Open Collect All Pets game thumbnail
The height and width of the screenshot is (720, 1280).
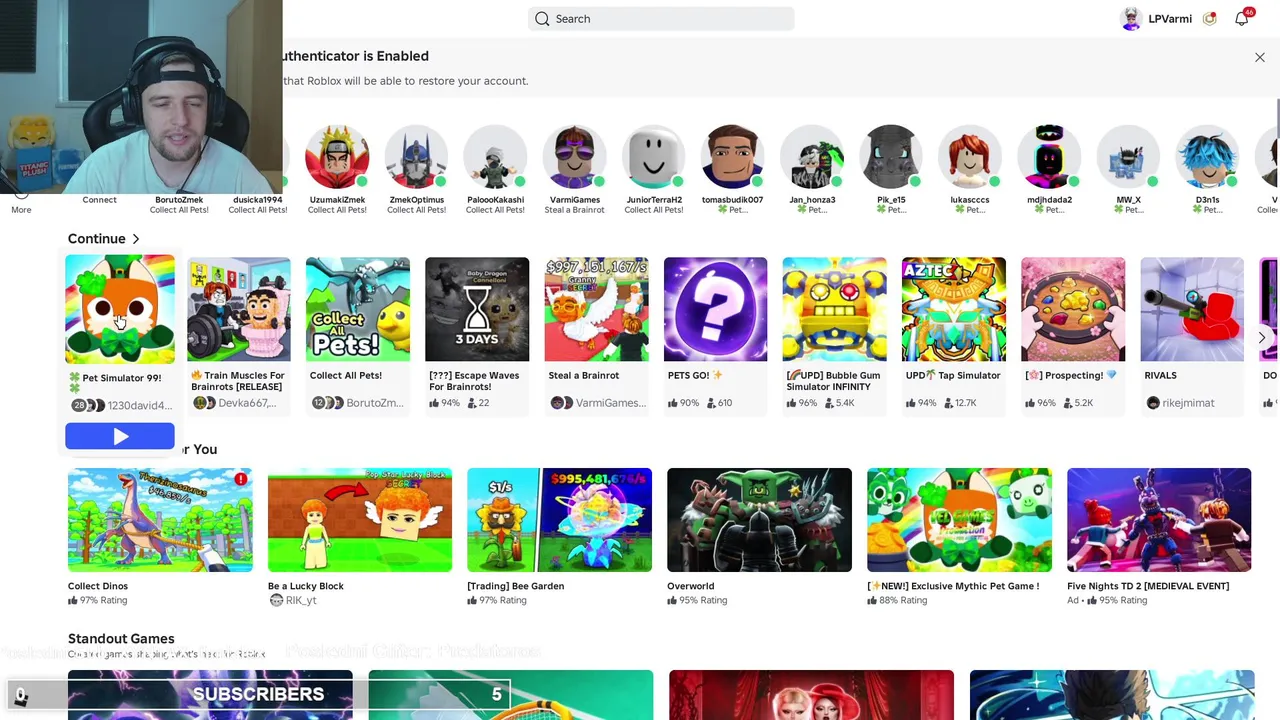point(358,309)
